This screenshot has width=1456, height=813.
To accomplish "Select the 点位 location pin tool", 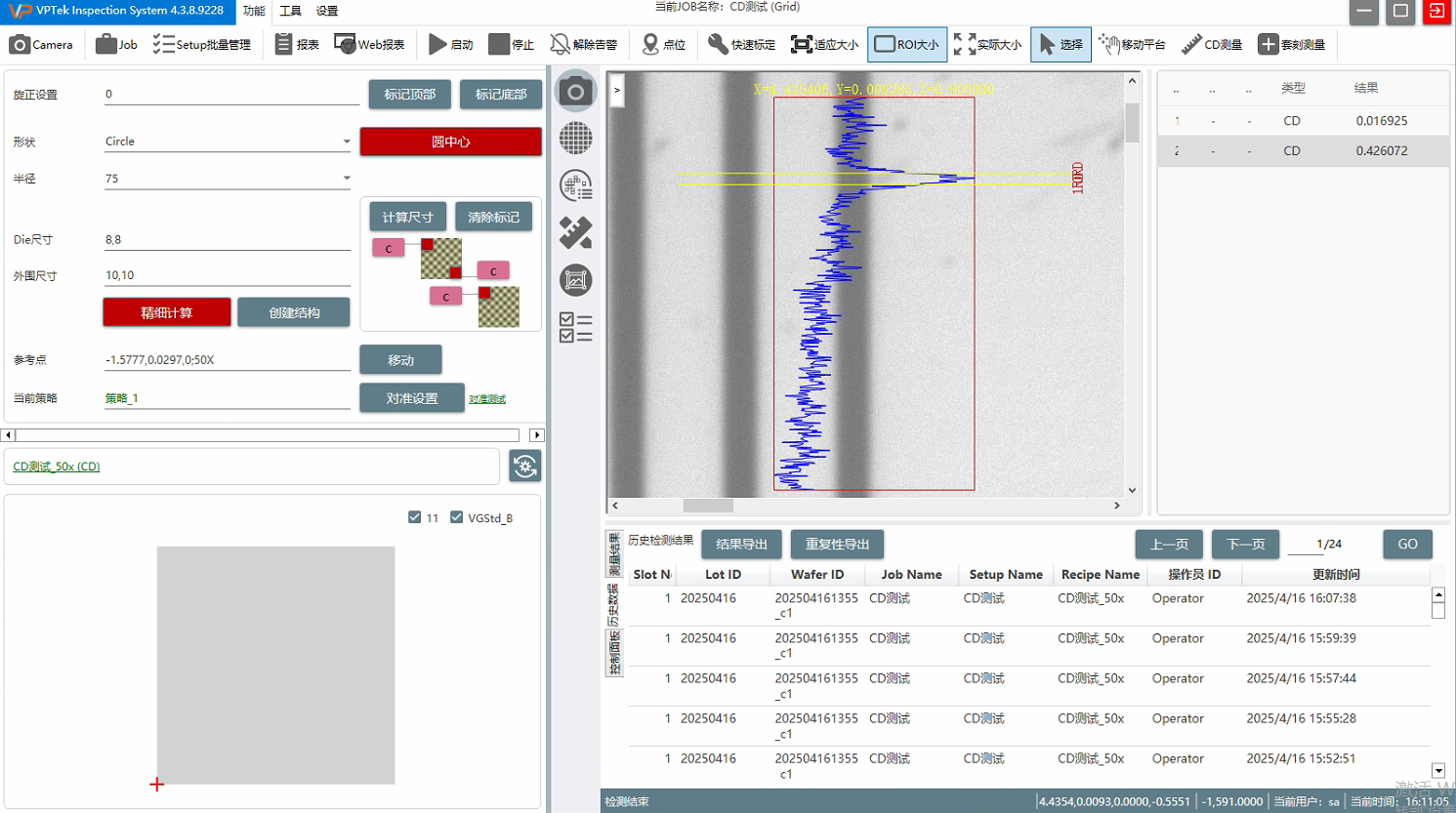I will [664, 45].
